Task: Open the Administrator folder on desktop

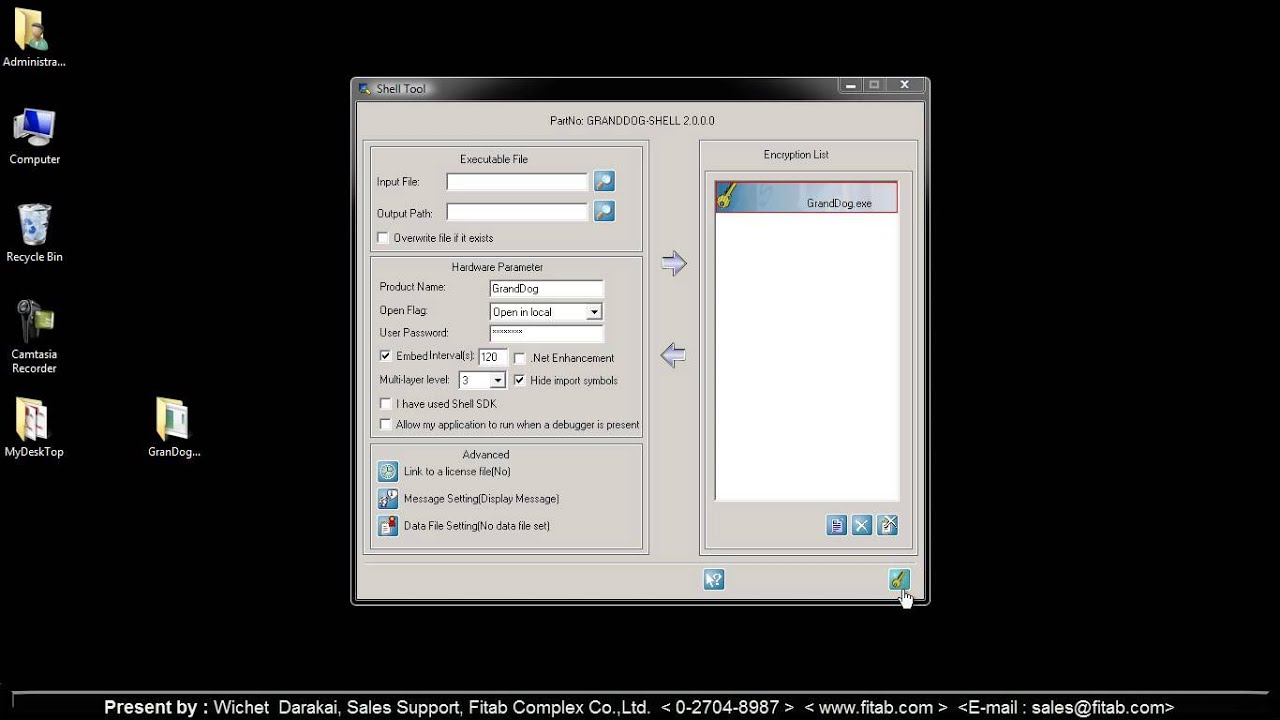Action: 34,39
